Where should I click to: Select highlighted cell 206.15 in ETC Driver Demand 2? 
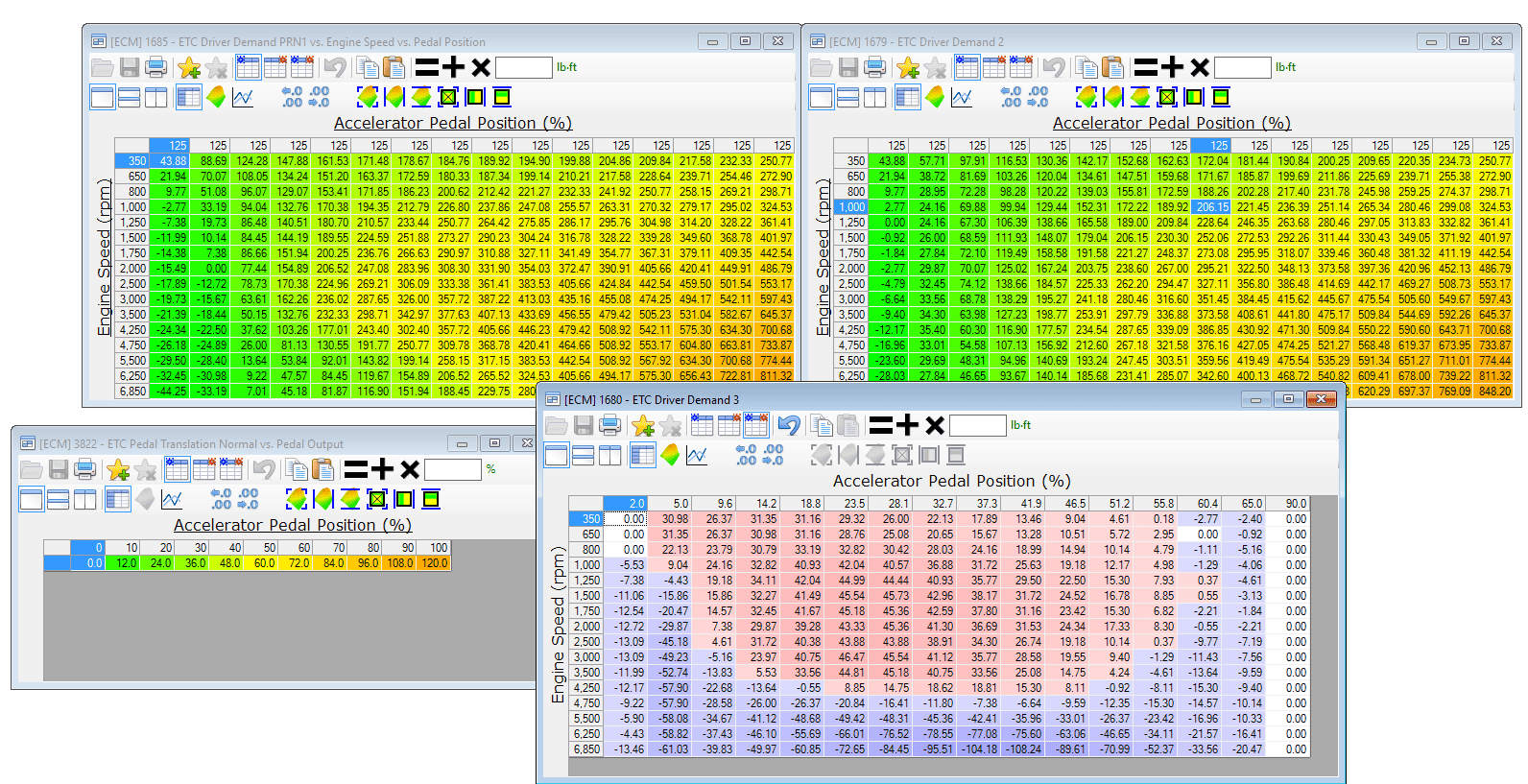pos(1211,207)
